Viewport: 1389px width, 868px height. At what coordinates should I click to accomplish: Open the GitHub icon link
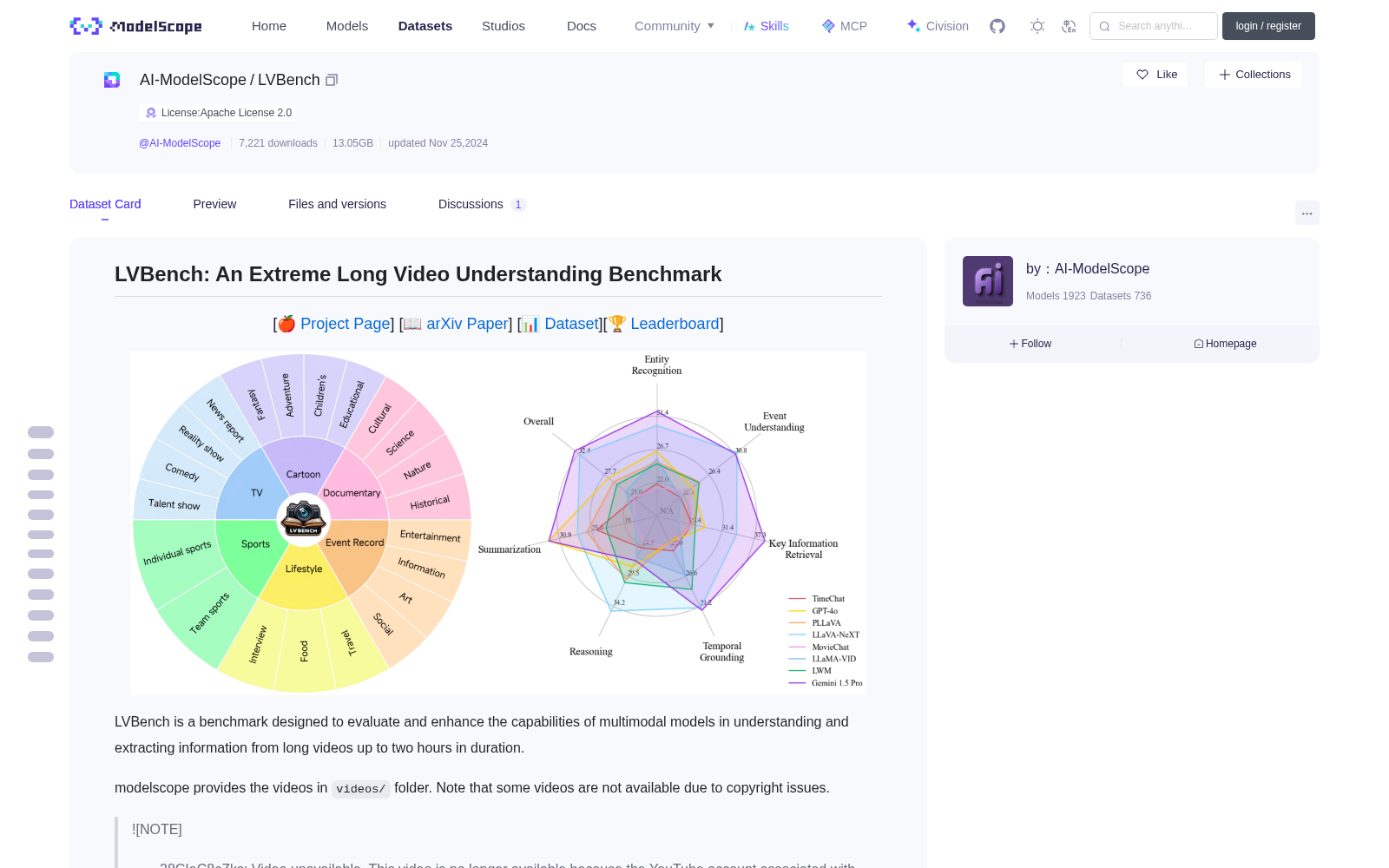click(997, 26)
